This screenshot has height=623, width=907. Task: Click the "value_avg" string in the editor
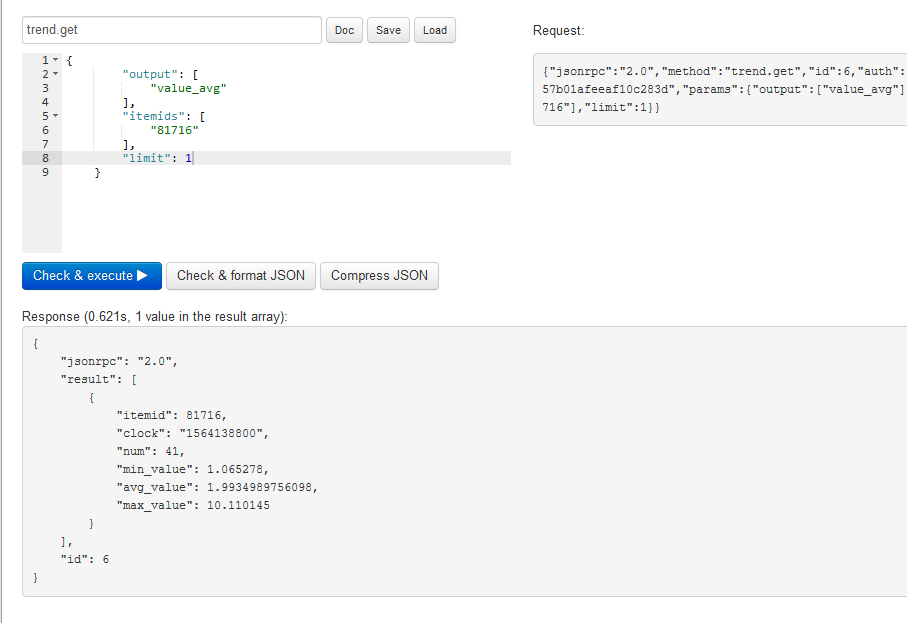(x=188, y=88)
